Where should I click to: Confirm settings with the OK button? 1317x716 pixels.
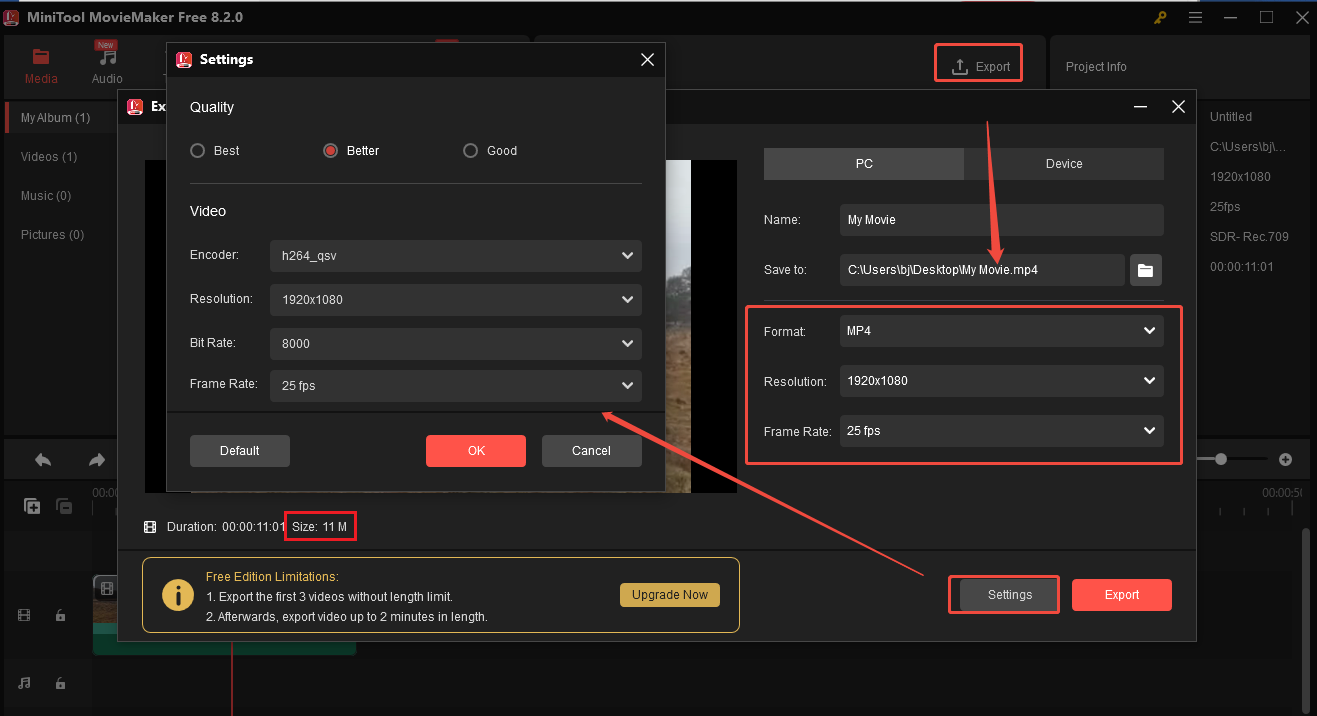pos(476,451)
